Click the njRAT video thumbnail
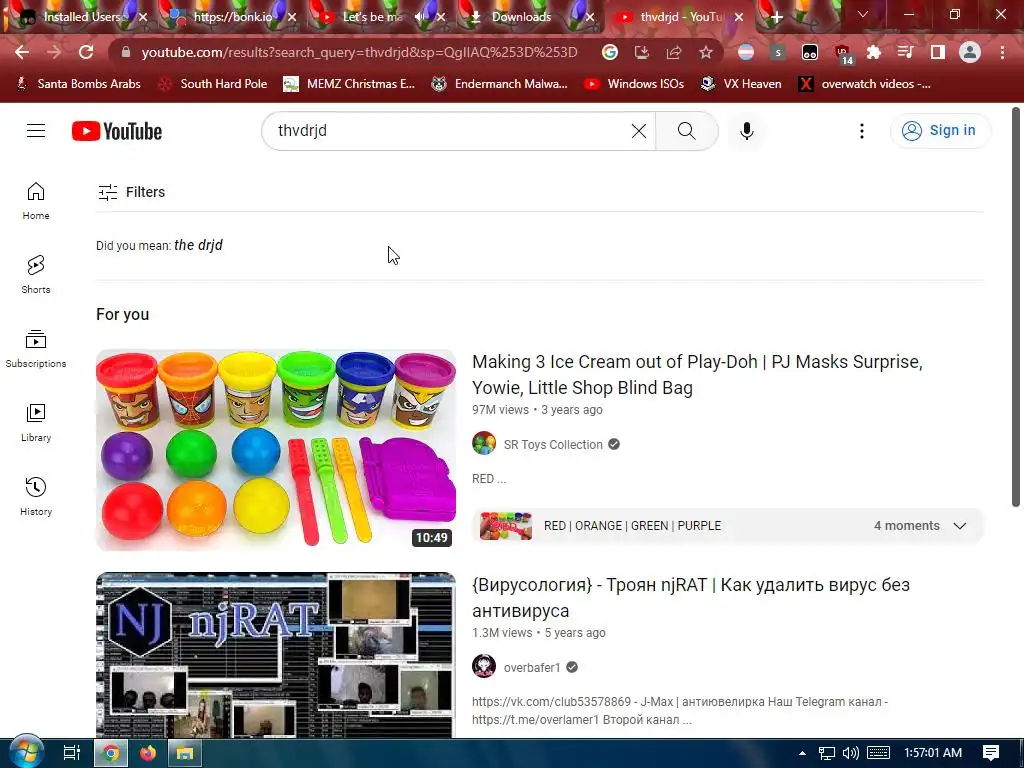Viewport: 1024px width, 768px height. tap(276, 655)
